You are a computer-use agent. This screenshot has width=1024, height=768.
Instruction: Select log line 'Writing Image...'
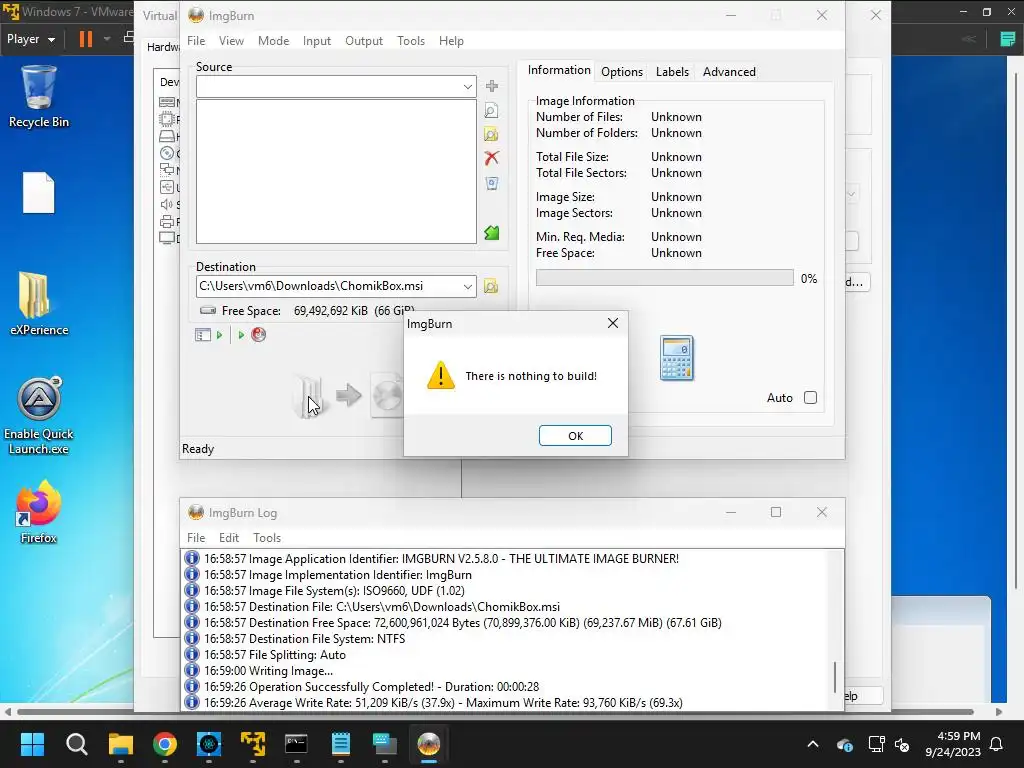pos(268,671)
